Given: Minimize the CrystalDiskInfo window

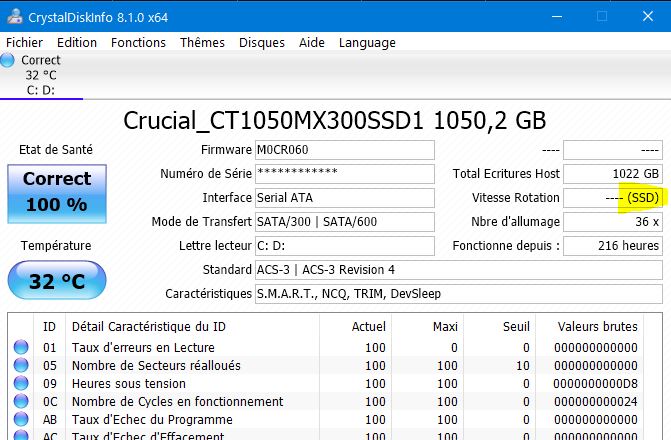Looking at the screenshot, I should (557, 16).
